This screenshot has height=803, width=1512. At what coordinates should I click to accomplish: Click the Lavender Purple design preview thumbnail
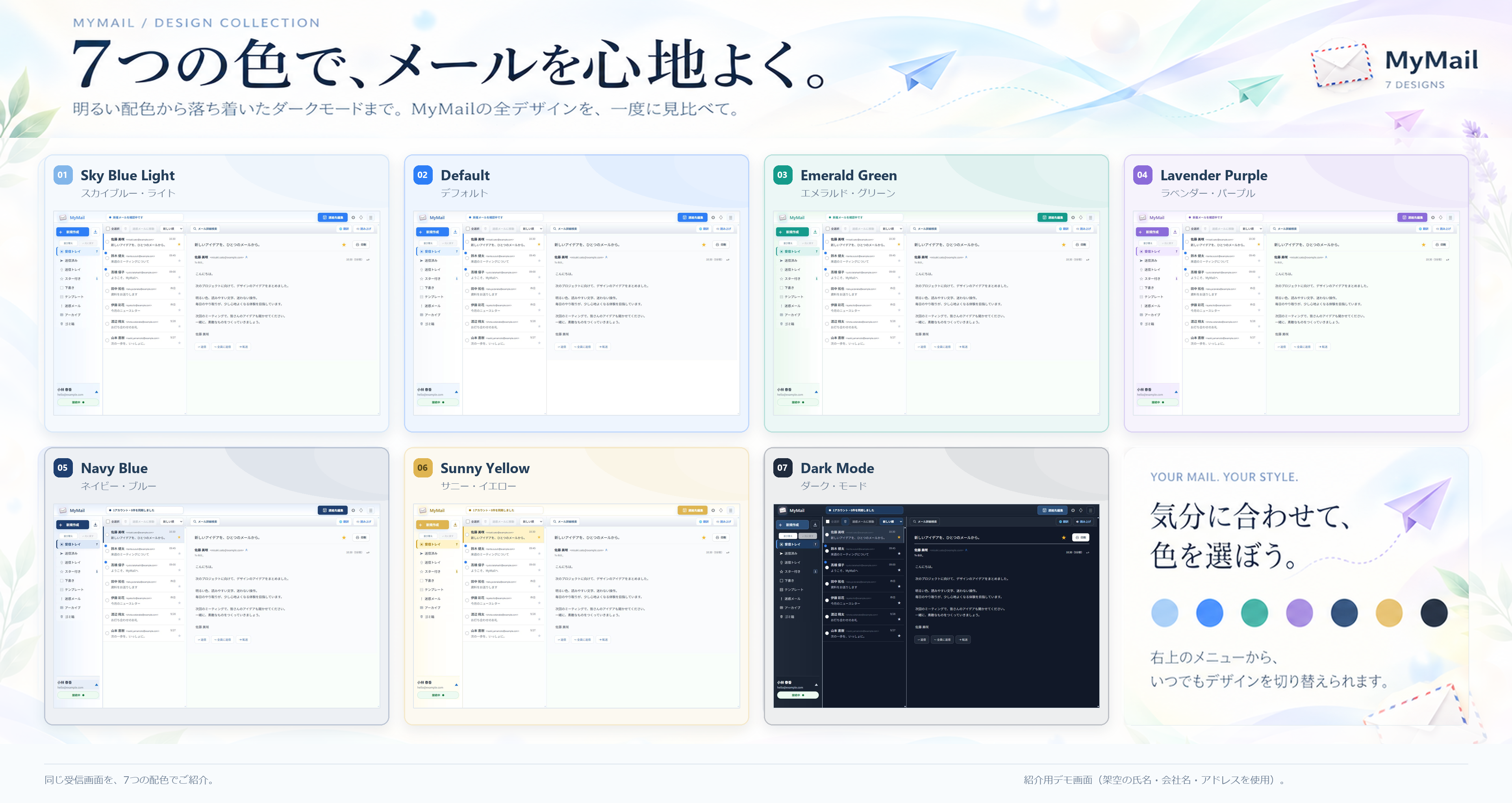(x=1296, y=313)
